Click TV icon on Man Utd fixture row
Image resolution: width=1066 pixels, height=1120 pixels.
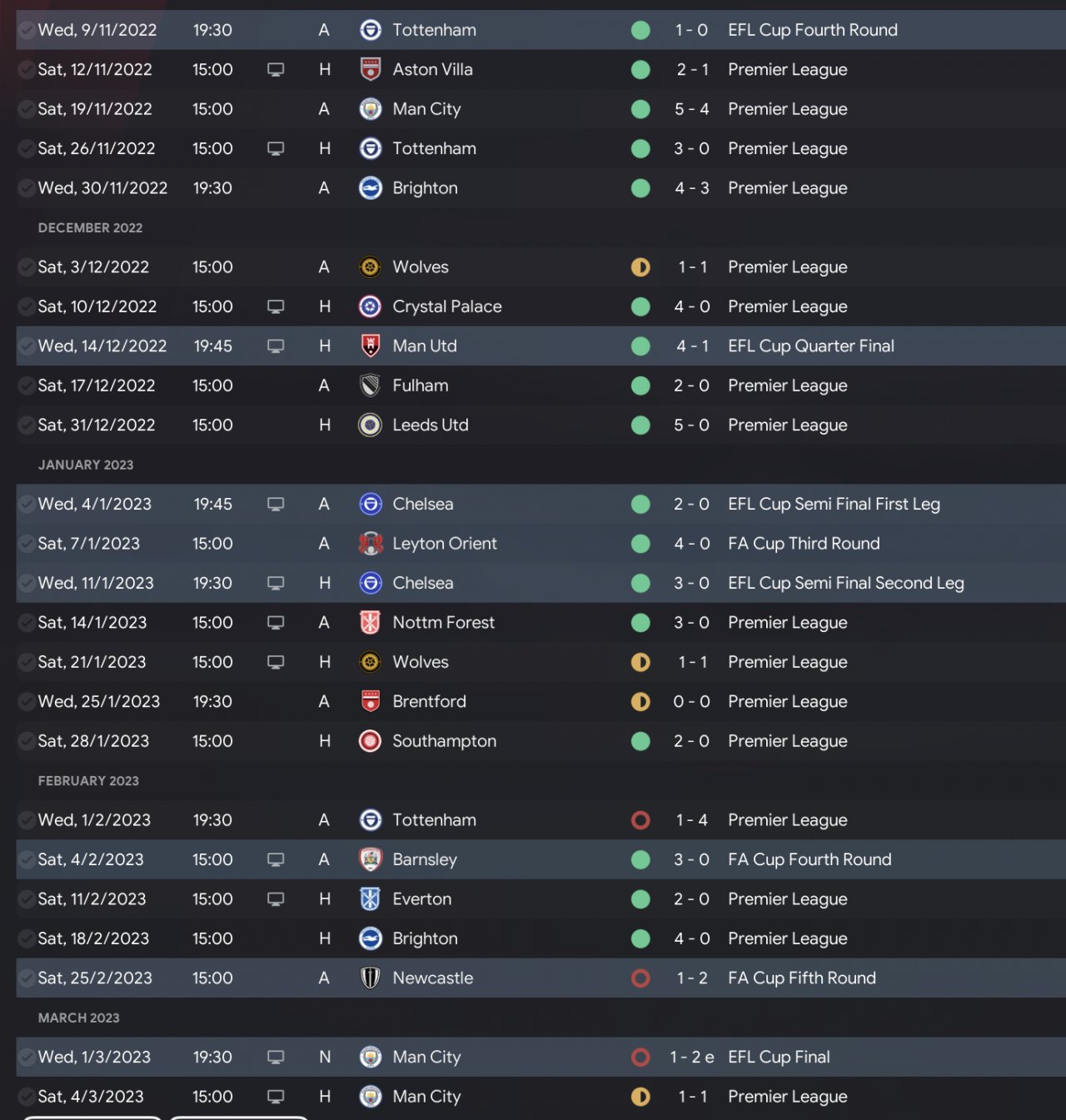point(276,346)
